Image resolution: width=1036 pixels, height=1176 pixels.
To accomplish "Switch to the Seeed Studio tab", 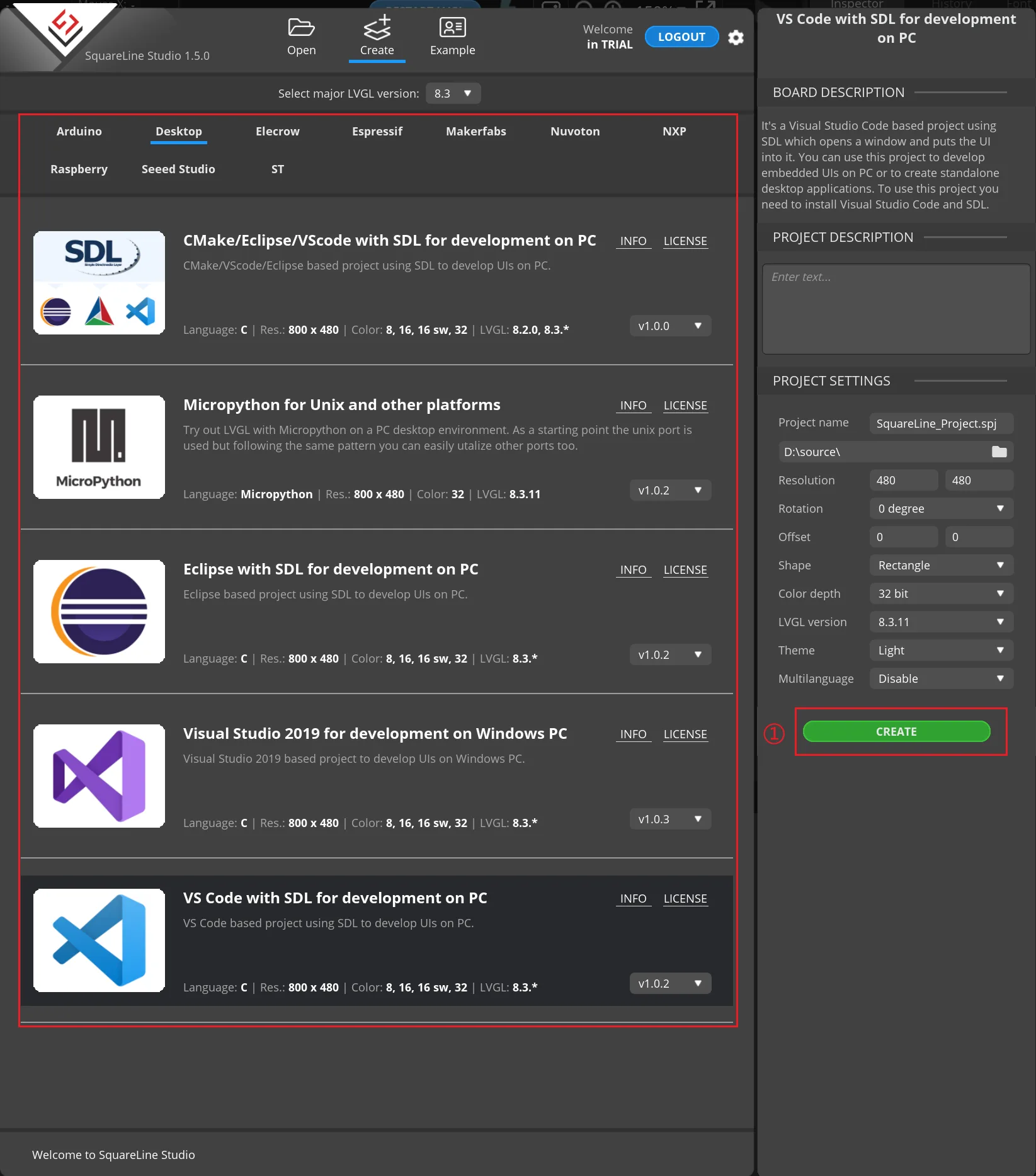I will [178, 169].
